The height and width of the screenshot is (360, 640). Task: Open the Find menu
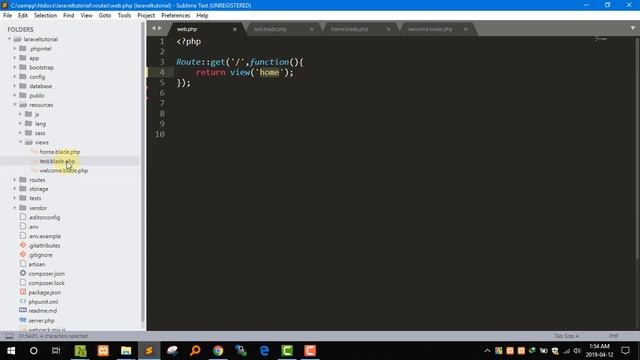click(69, 16)
